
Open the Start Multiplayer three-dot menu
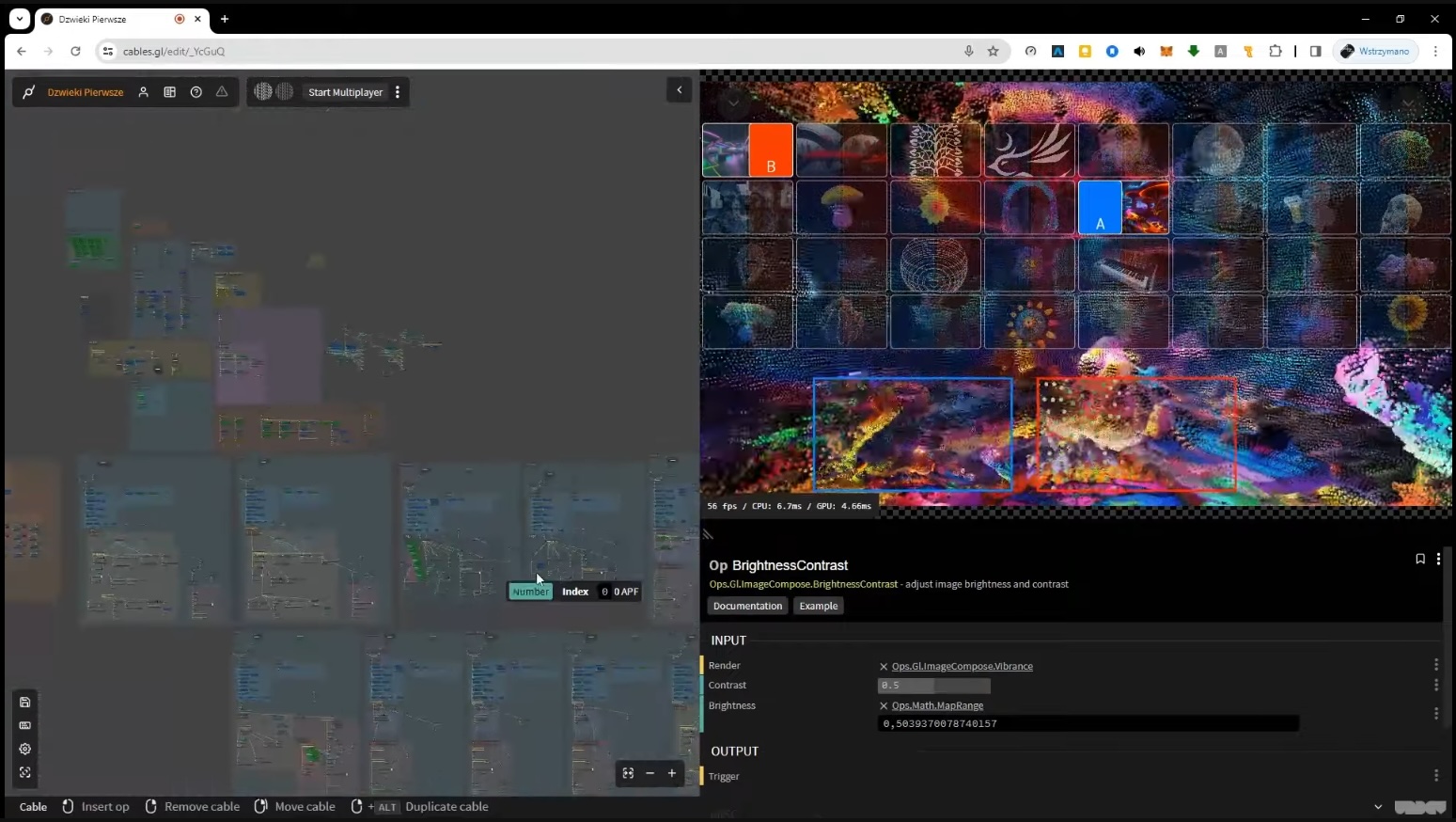click(x=398, y=92)
